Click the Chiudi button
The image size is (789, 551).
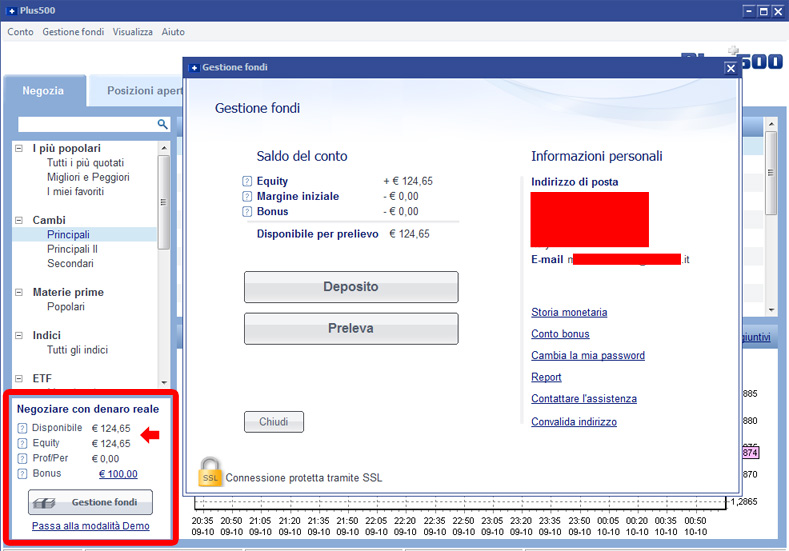(274, 422)
